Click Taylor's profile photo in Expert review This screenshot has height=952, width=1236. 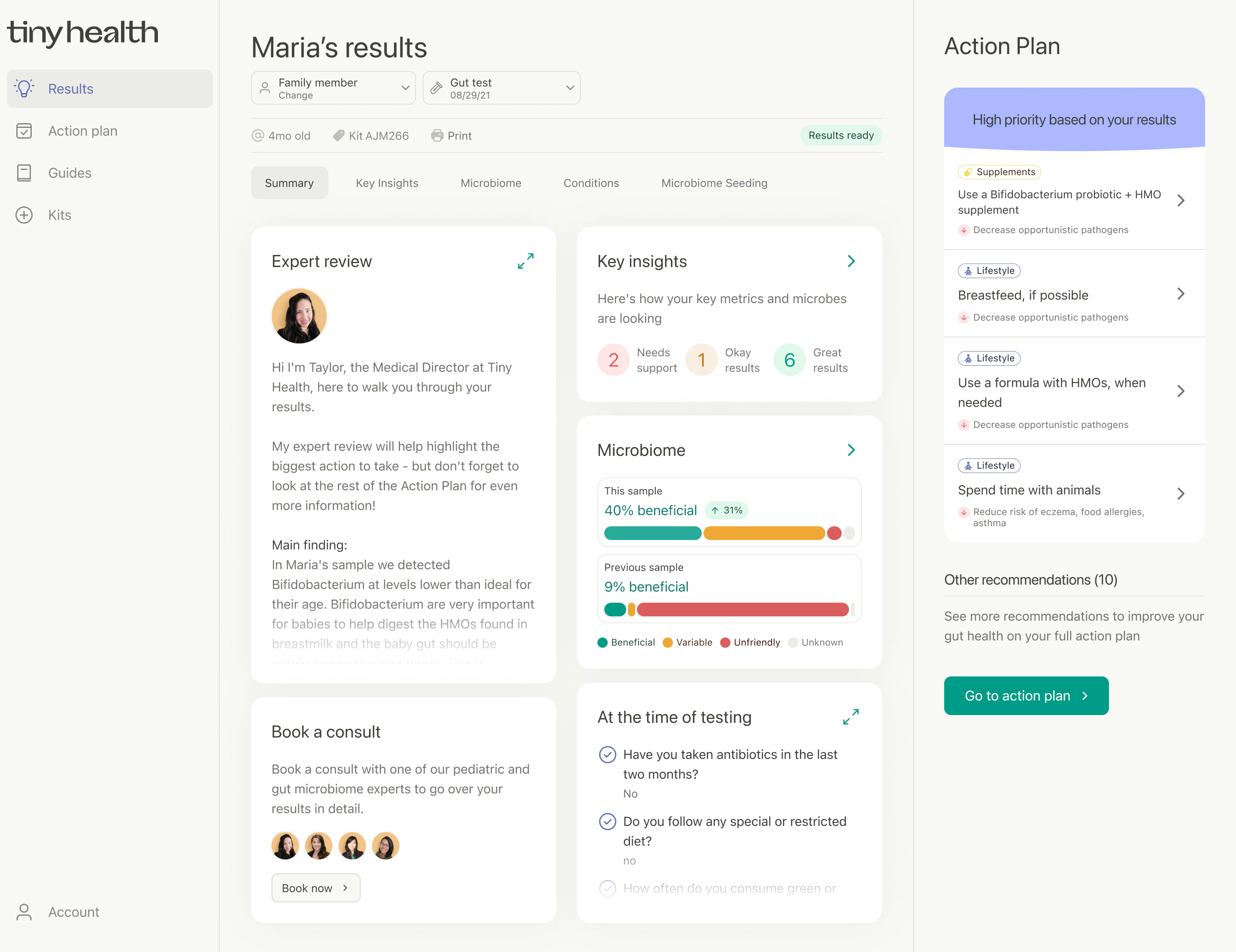tap(299, 316)
